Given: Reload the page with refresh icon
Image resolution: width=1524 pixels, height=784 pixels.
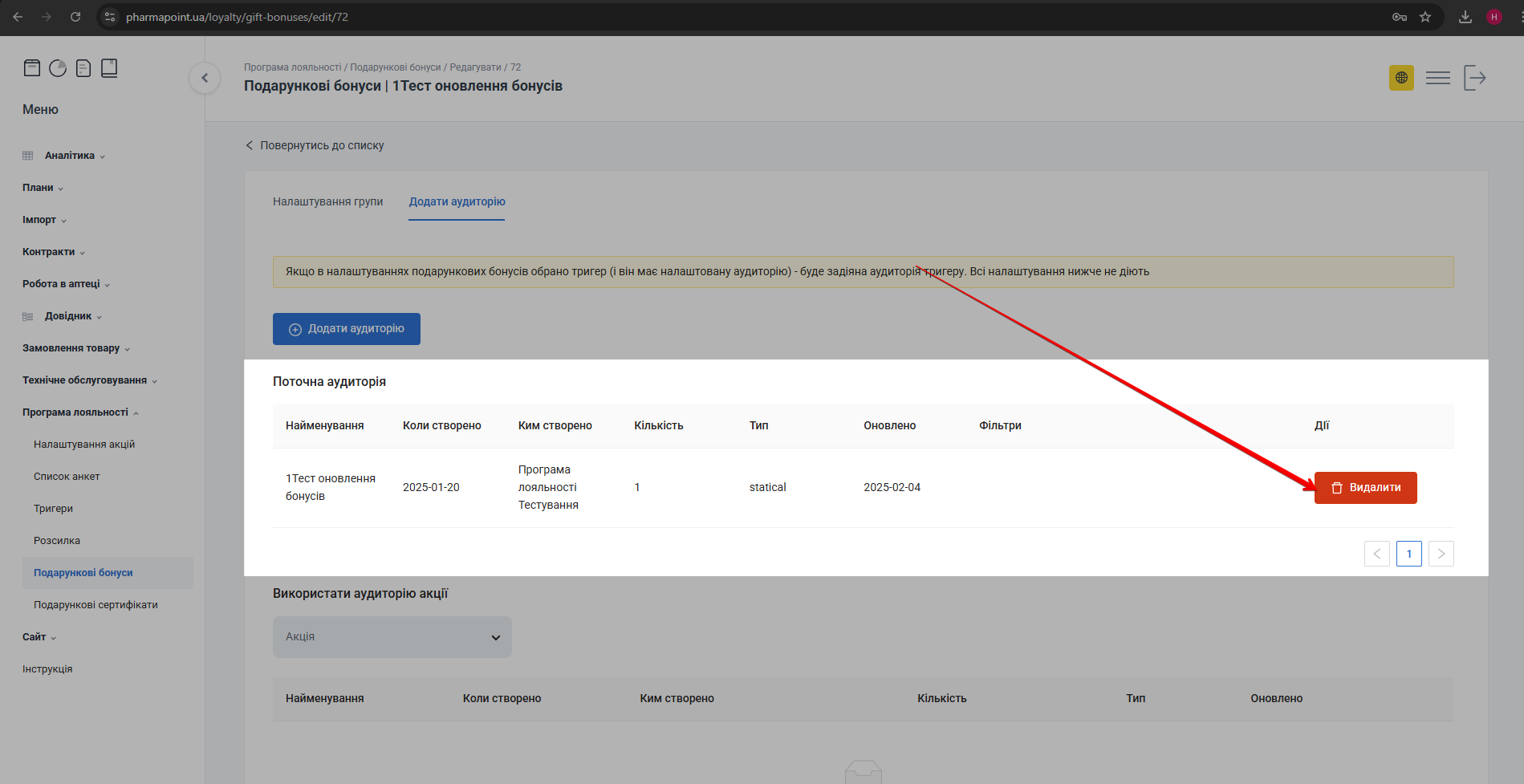Looking at the screenshot, I should (x=75, y=17).
